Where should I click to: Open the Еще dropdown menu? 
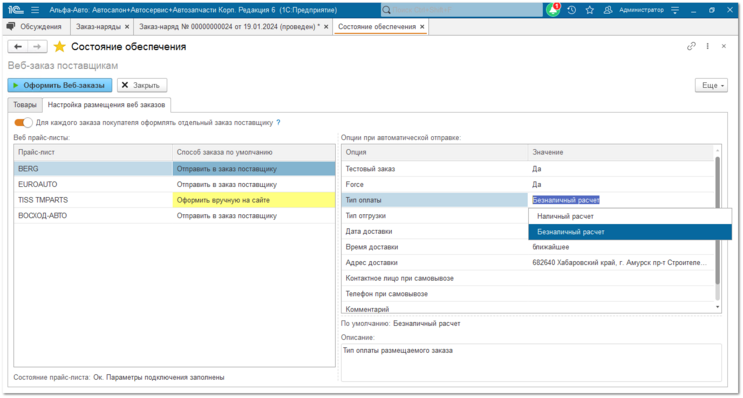pos(711,85)
